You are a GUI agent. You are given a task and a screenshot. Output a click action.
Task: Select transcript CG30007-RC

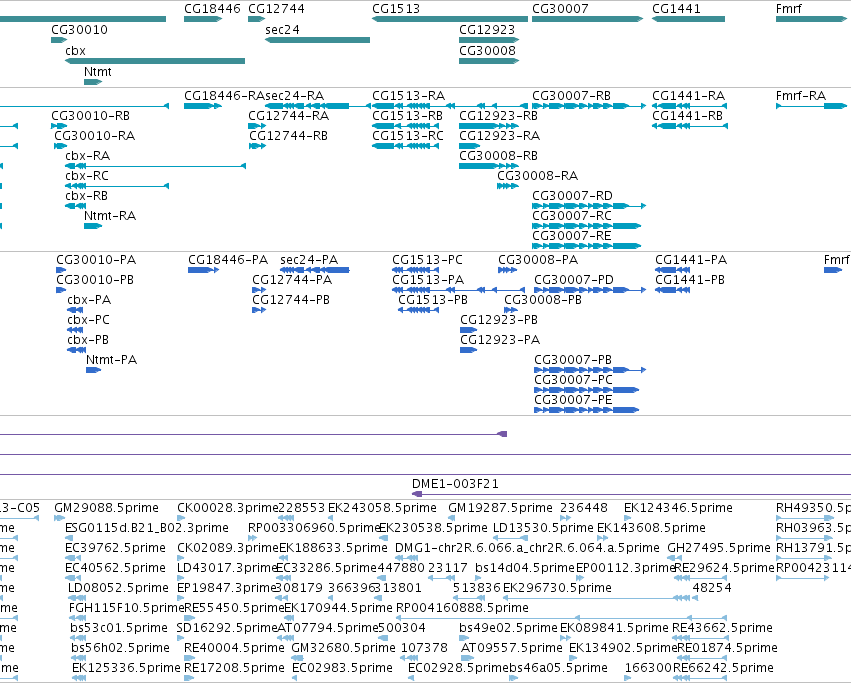[x=571, y=216]
